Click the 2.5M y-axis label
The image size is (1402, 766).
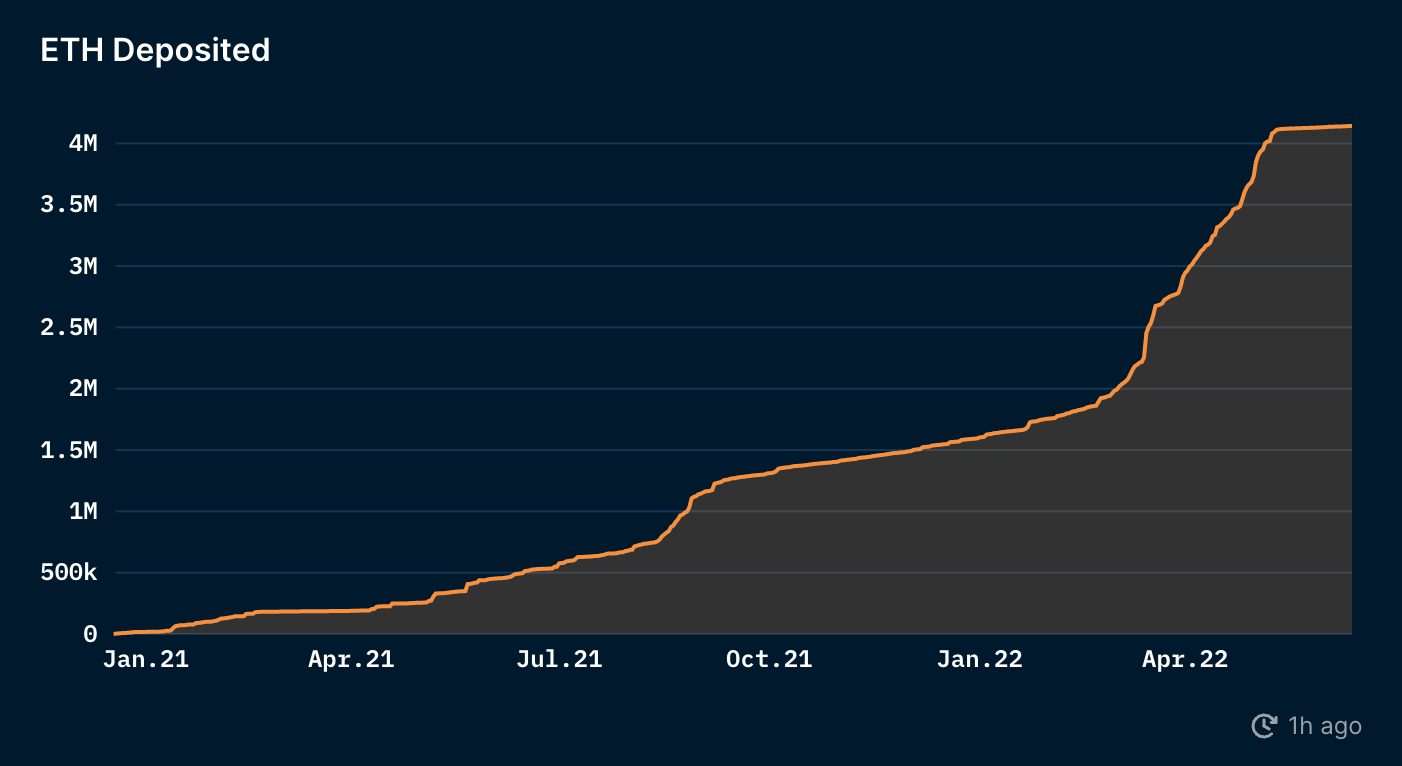click(69, 328)
